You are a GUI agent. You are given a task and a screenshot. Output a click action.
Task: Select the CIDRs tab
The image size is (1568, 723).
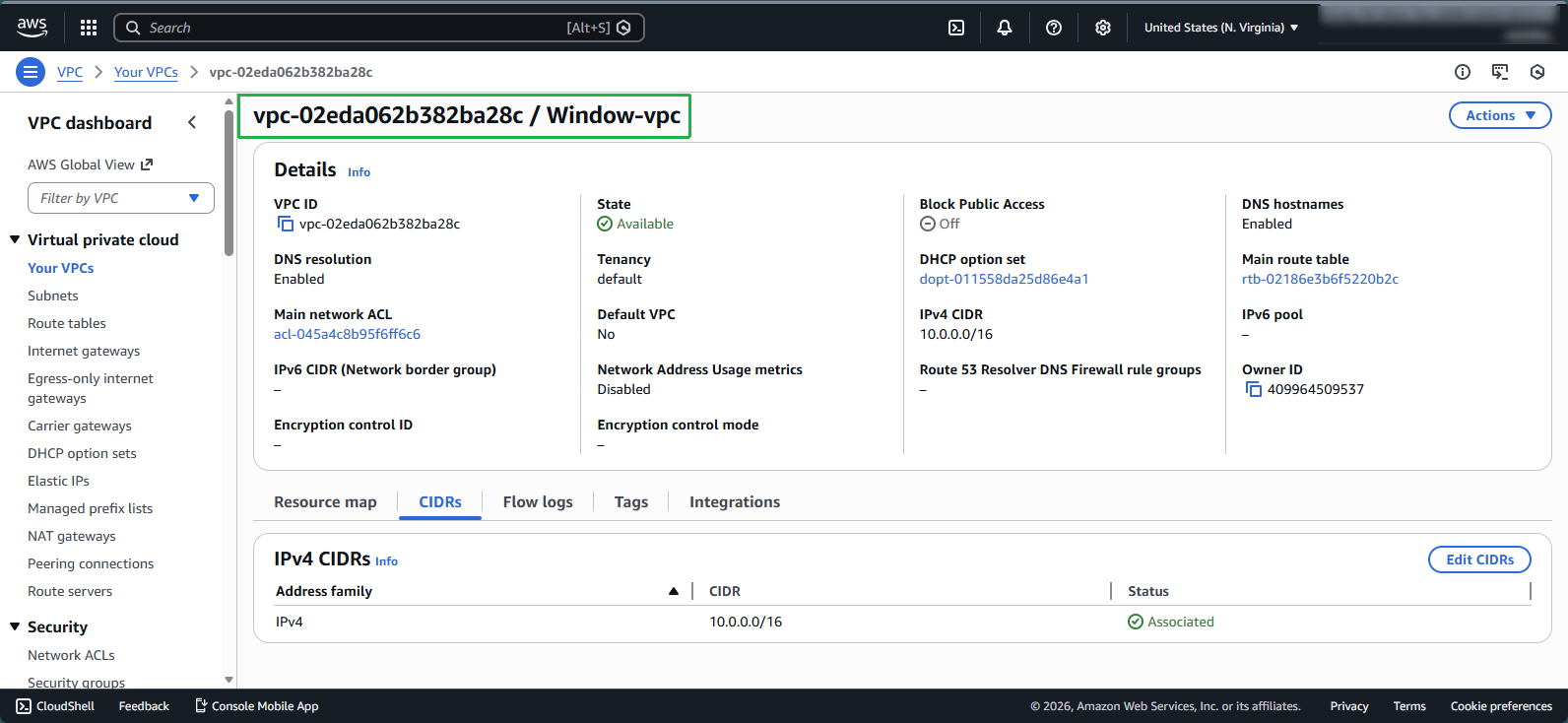click(440, 502)
